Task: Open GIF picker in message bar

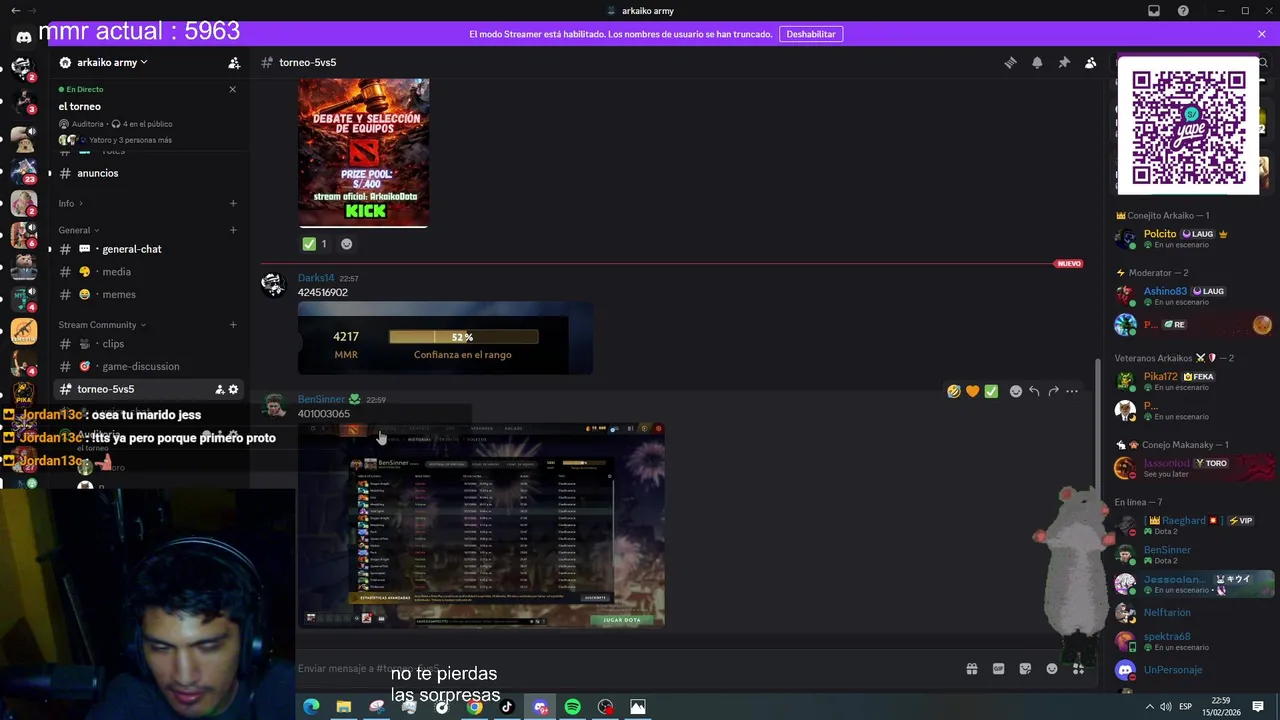Action: click(998, 669)
